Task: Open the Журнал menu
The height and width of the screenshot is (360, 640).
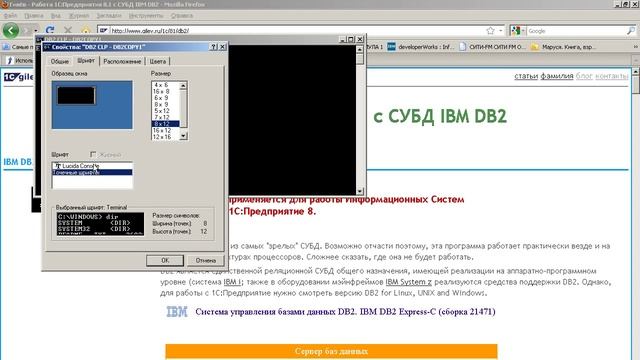Action: (79, 16)
